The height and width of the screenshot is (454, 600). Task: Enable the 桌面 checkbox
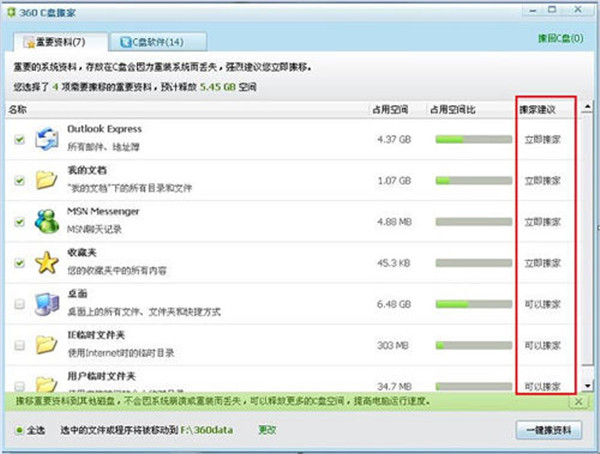click(x=20, y=304)
